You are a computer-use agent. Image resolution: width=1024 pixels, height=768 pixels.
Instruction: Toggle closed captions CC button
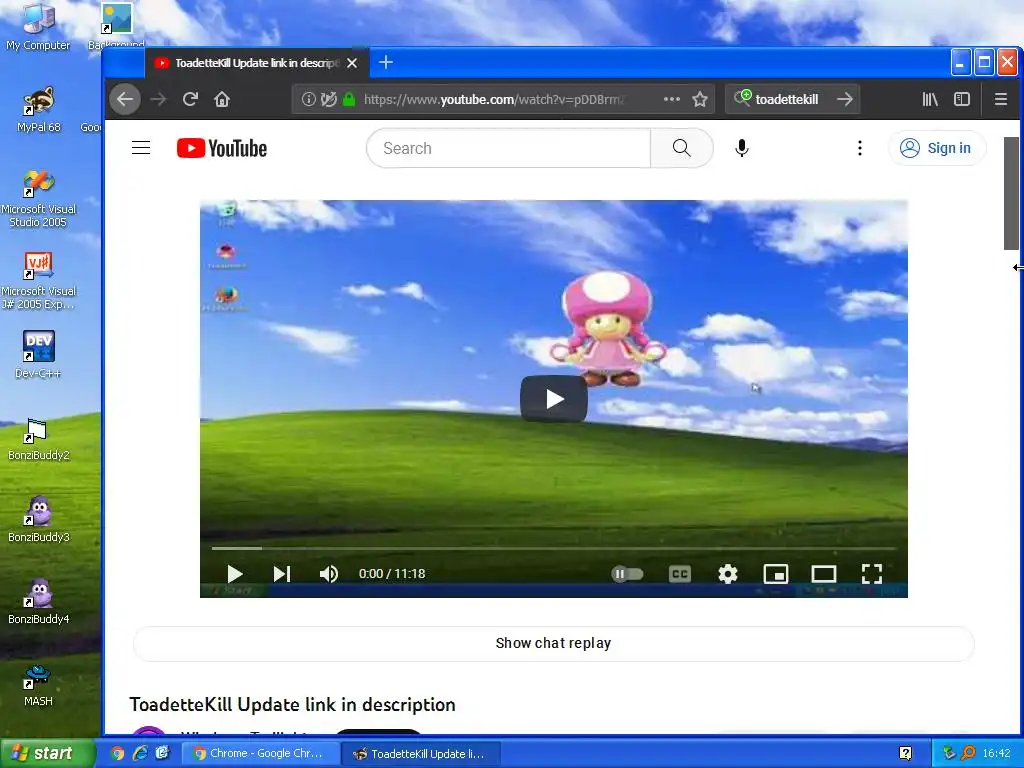click(x=680, y=574)
